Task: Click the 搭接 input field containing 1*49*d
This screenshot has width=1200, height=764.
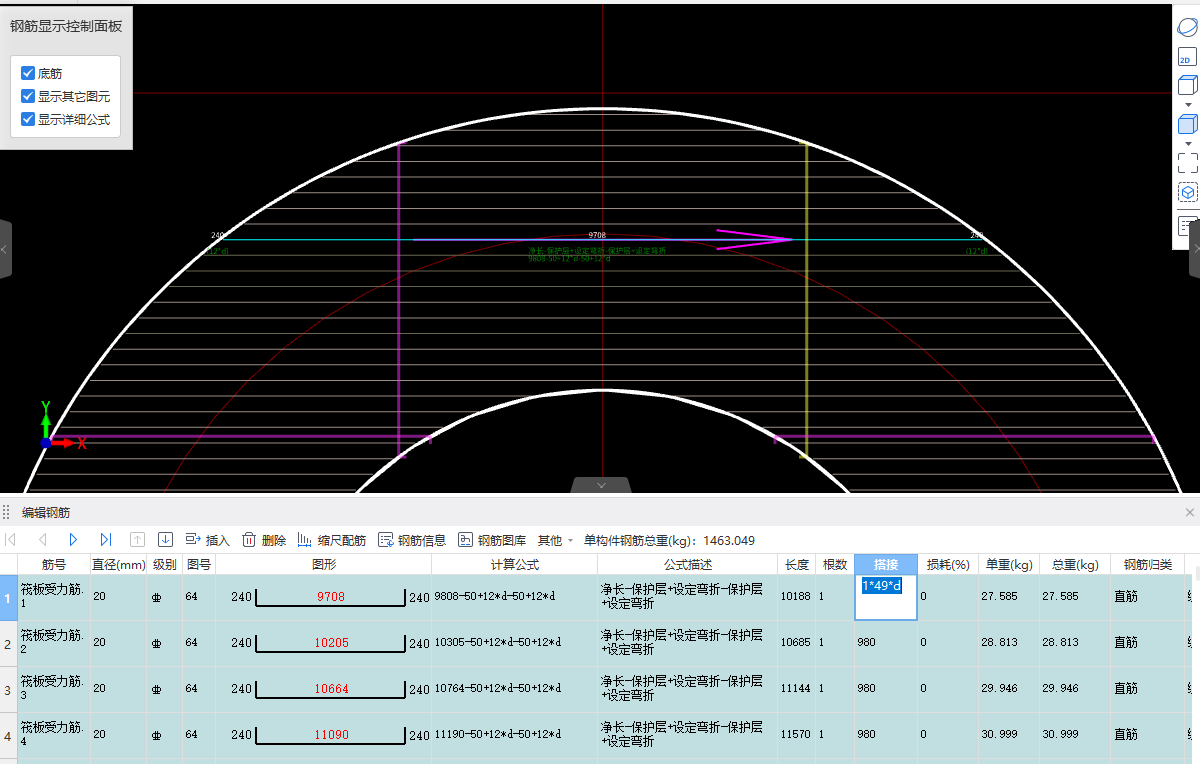Action: [885, 597]
